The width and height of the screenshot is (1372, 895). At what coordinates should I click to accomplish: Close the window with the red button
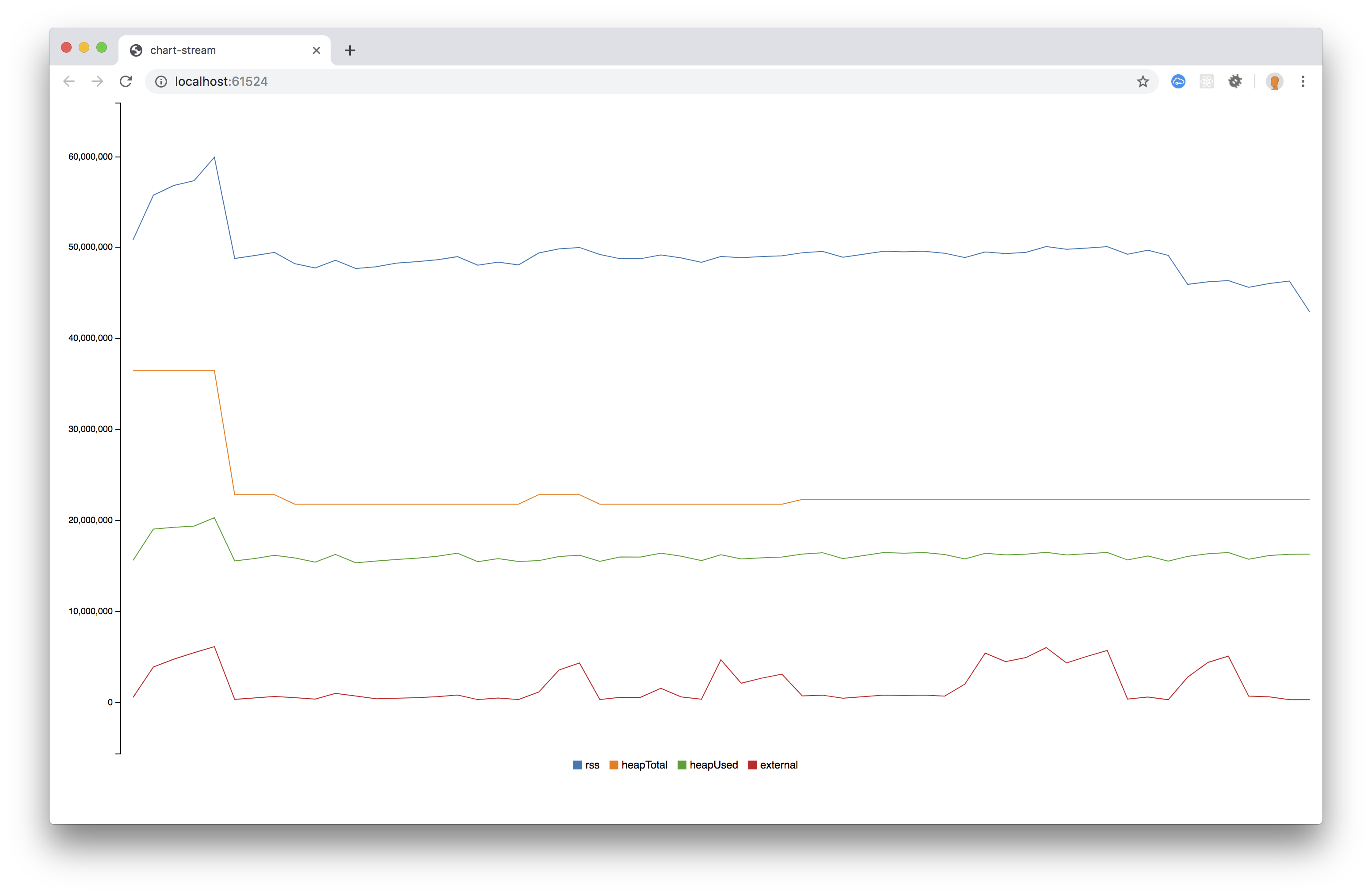[66, 47]
